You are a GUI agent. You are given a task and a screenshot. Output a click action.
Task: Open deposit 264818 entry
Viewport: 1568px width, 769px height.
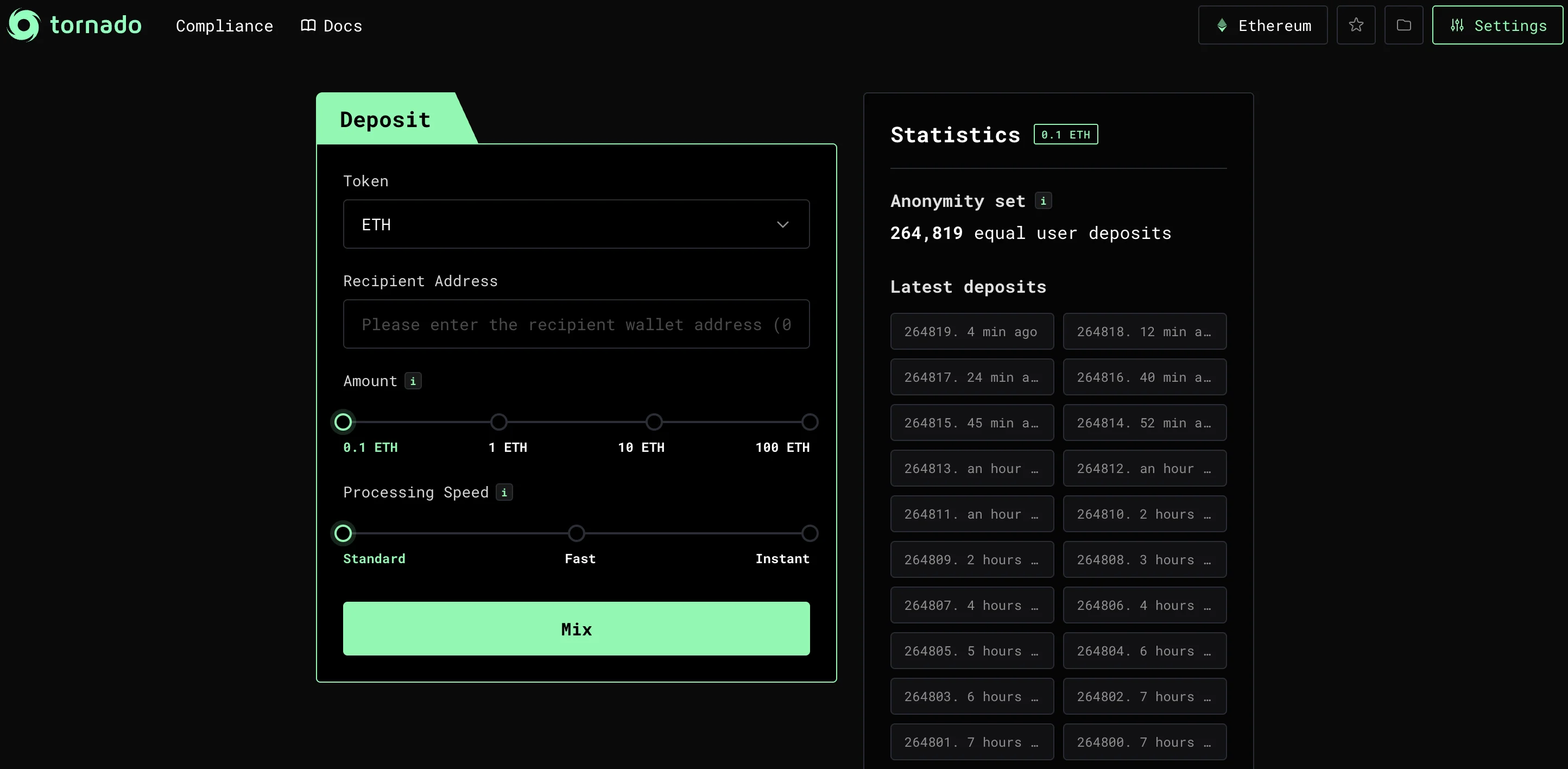(x=1145, y=331)
